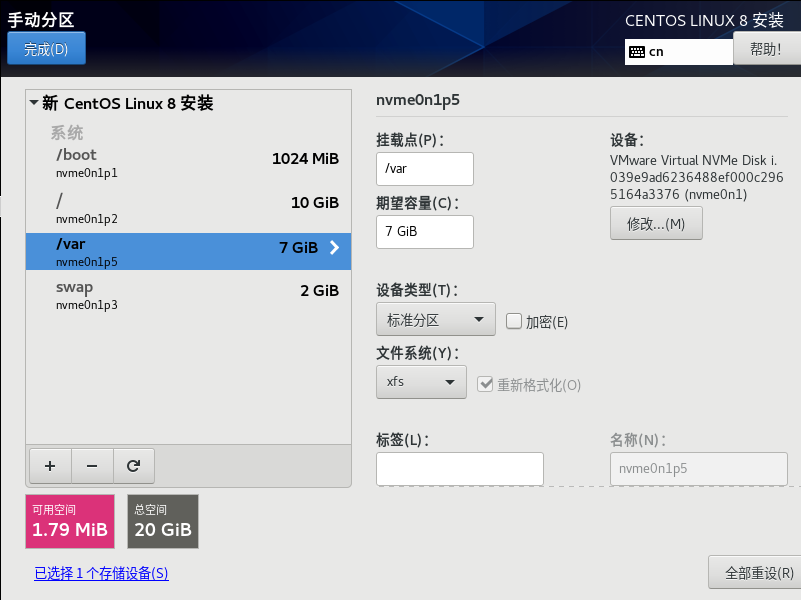Open the 设备类型 标准分区 dropdown
This screenshot has height=600, width=801.
(436, 319)
